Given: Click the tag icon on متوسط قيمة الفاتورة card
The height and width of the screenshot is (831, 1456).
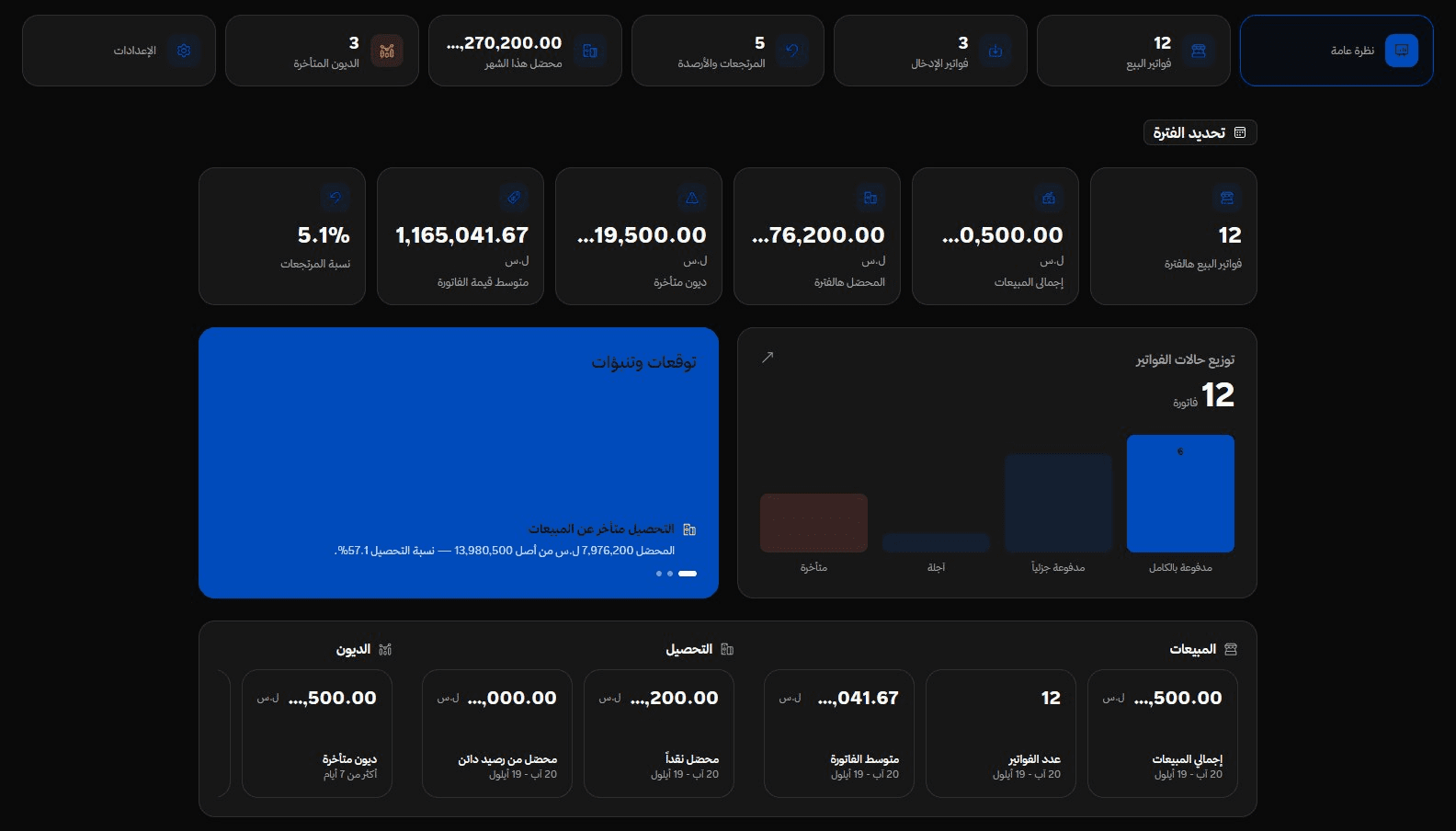Looking at the screenshot, I should click(514, 198).
